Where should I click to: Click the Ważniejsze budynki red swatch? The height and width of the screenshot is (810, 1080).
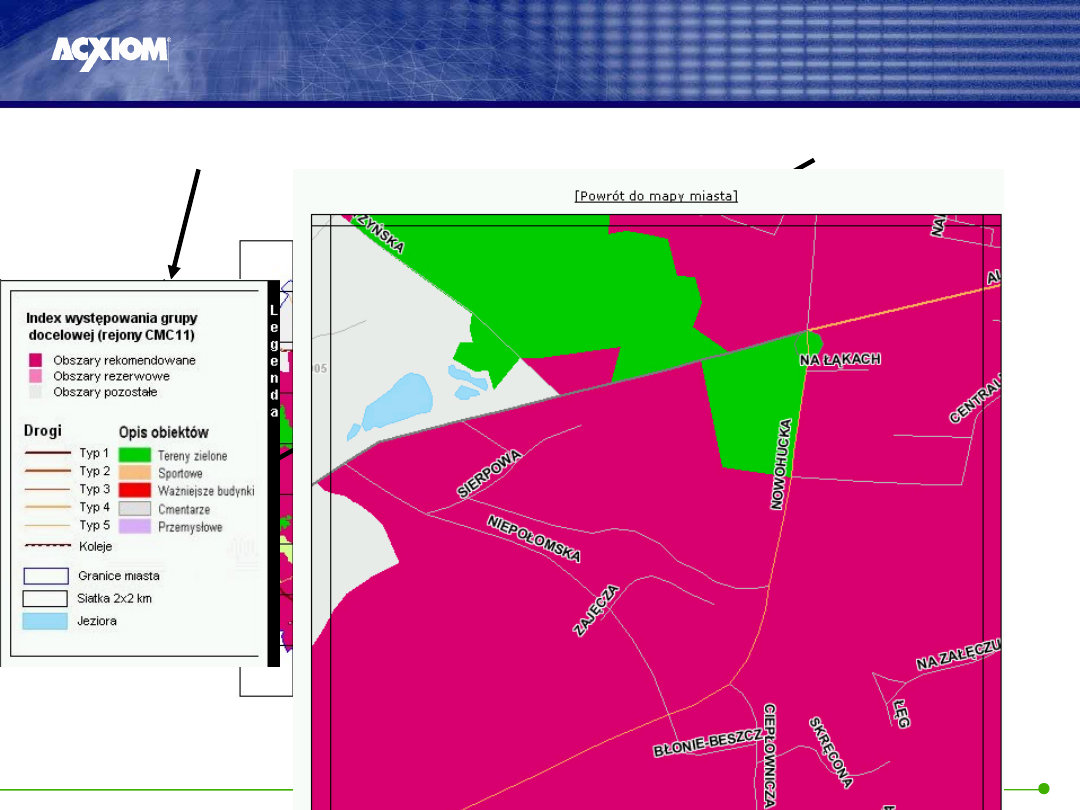[133, 491]
